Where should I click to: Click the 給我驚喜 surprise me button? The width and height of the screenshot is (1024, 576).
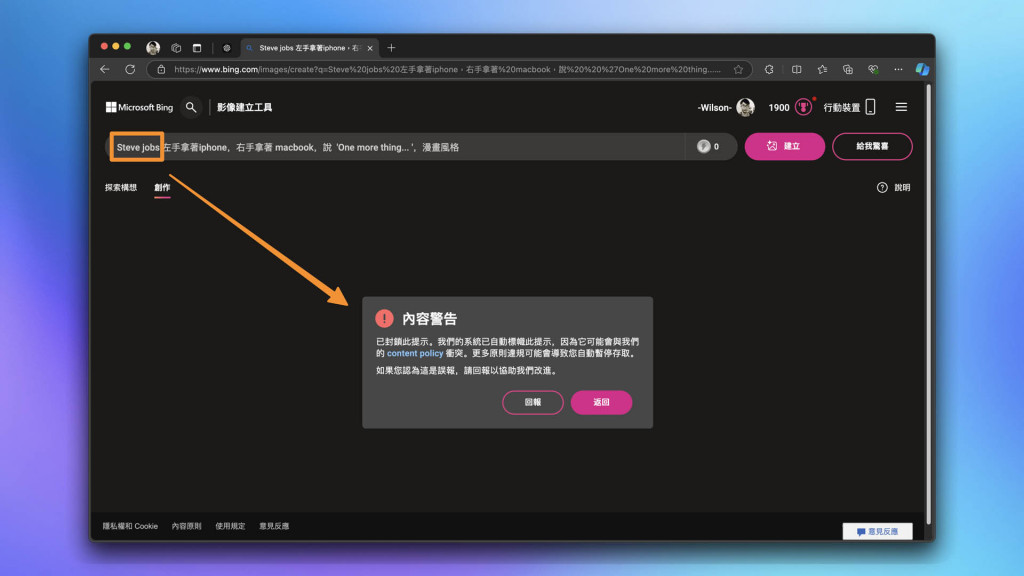[x=872, y=146]
